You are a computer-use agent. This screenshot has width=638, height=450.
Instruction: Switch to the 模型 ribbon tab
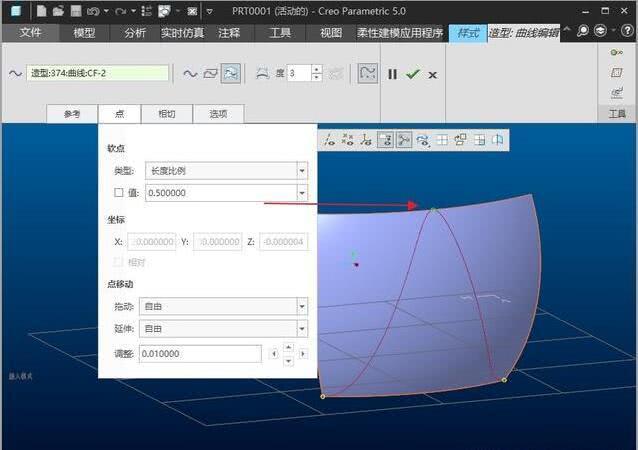pos(84,33)
